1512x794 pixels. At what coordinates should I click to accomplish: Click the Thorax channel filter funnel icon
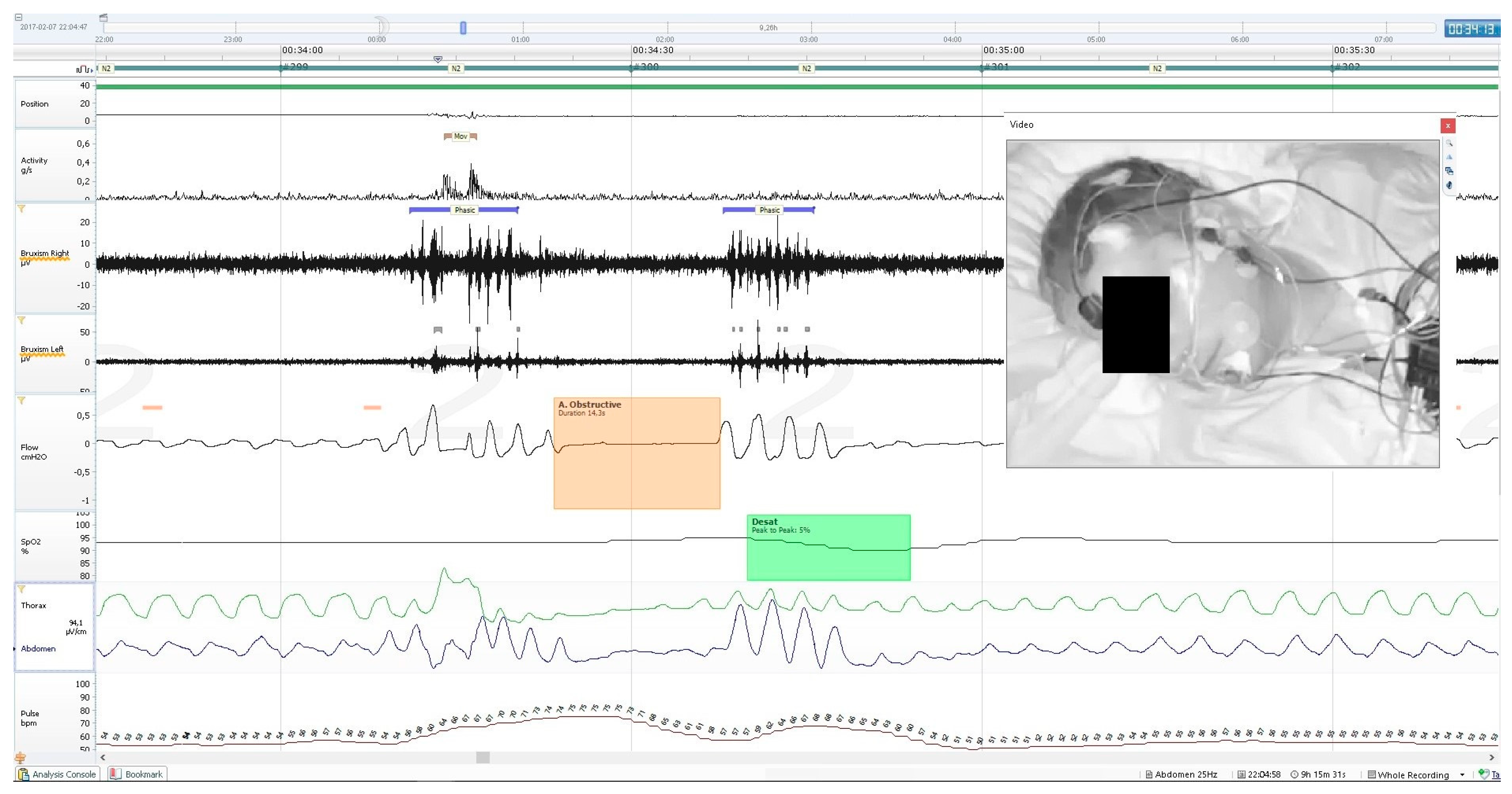[22, 589]
